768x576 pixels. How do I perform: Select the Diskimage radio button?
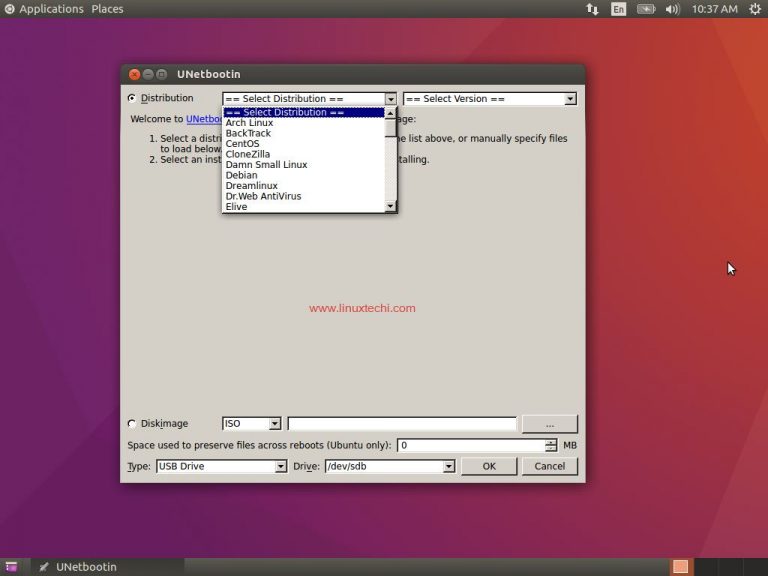coord(132,423)
